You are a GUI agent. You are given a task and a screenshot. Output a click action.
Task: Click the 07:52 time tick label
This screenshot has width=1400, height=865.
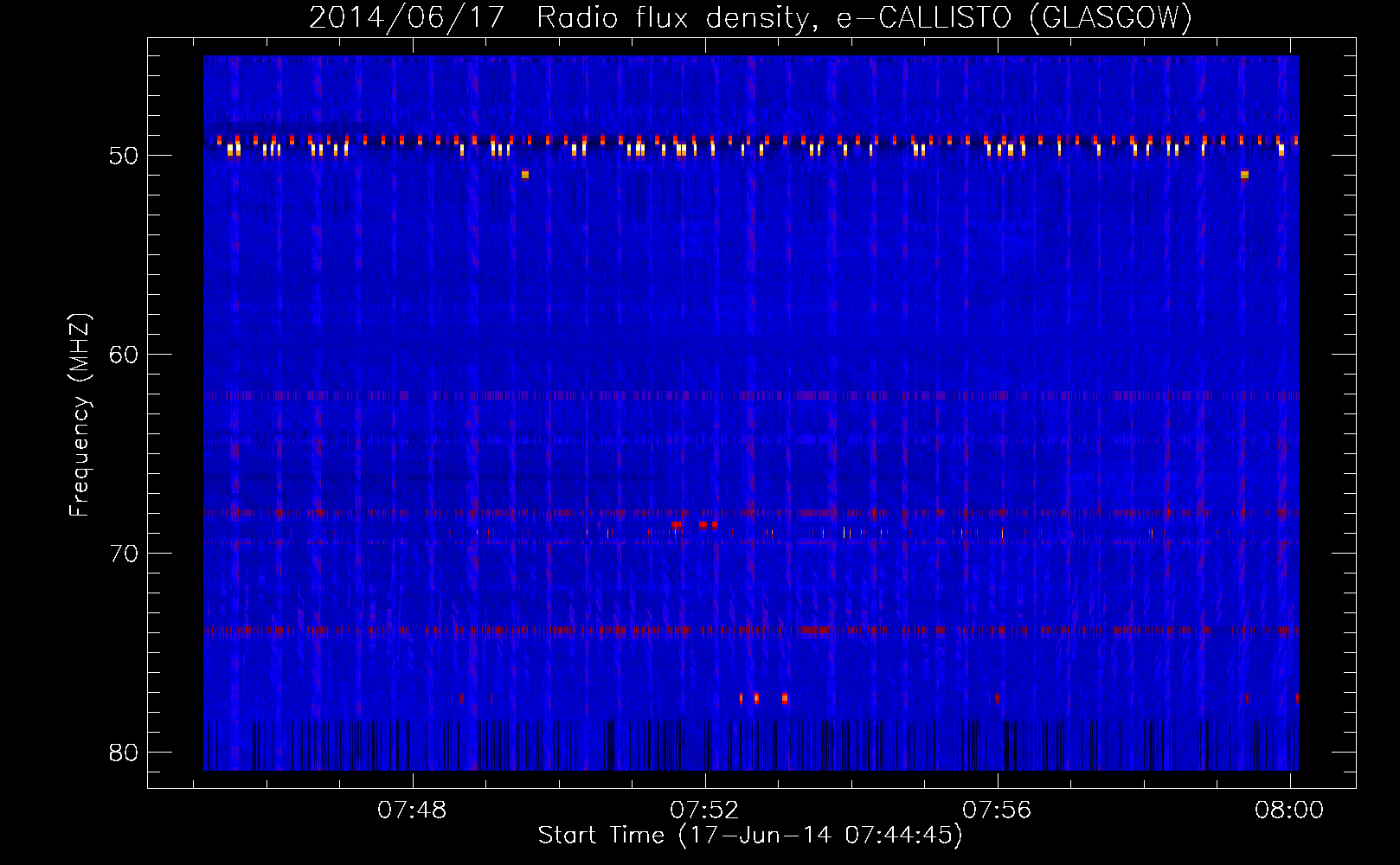[x=705, y=811]
